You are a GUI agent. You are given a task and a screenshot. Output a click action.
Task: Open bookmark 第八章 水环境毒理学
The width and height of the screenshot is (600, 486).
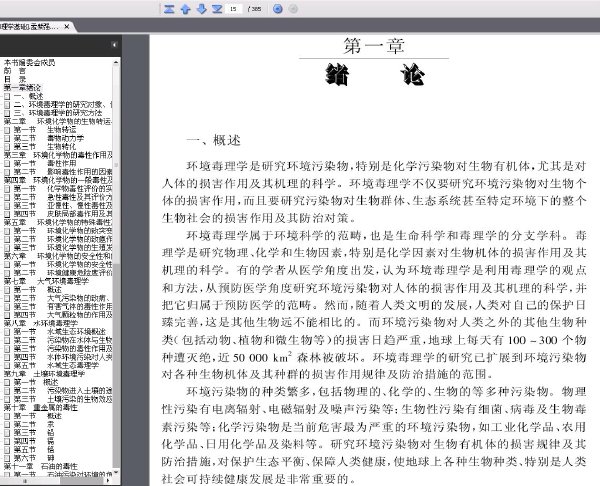pyautogui.click(x=41, y=323)
